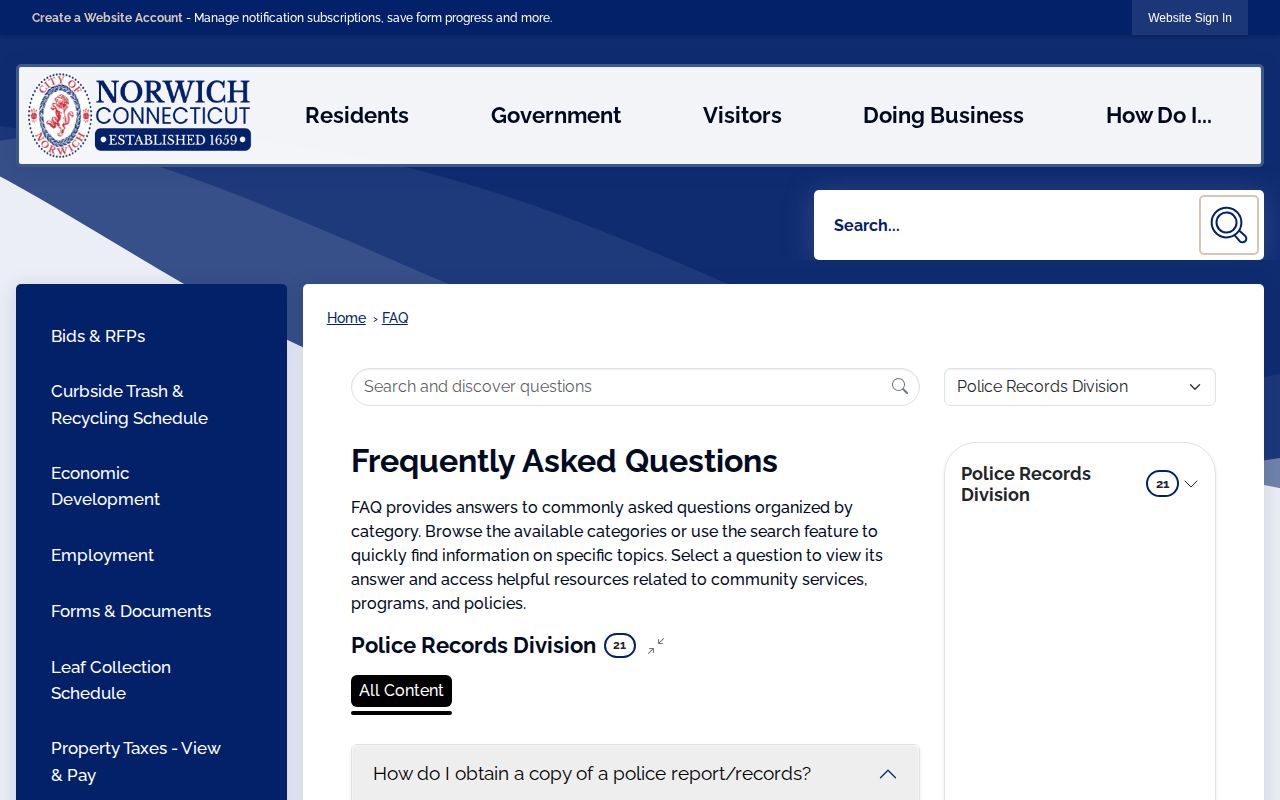Focus the site Search... input field

(1006, 225)
